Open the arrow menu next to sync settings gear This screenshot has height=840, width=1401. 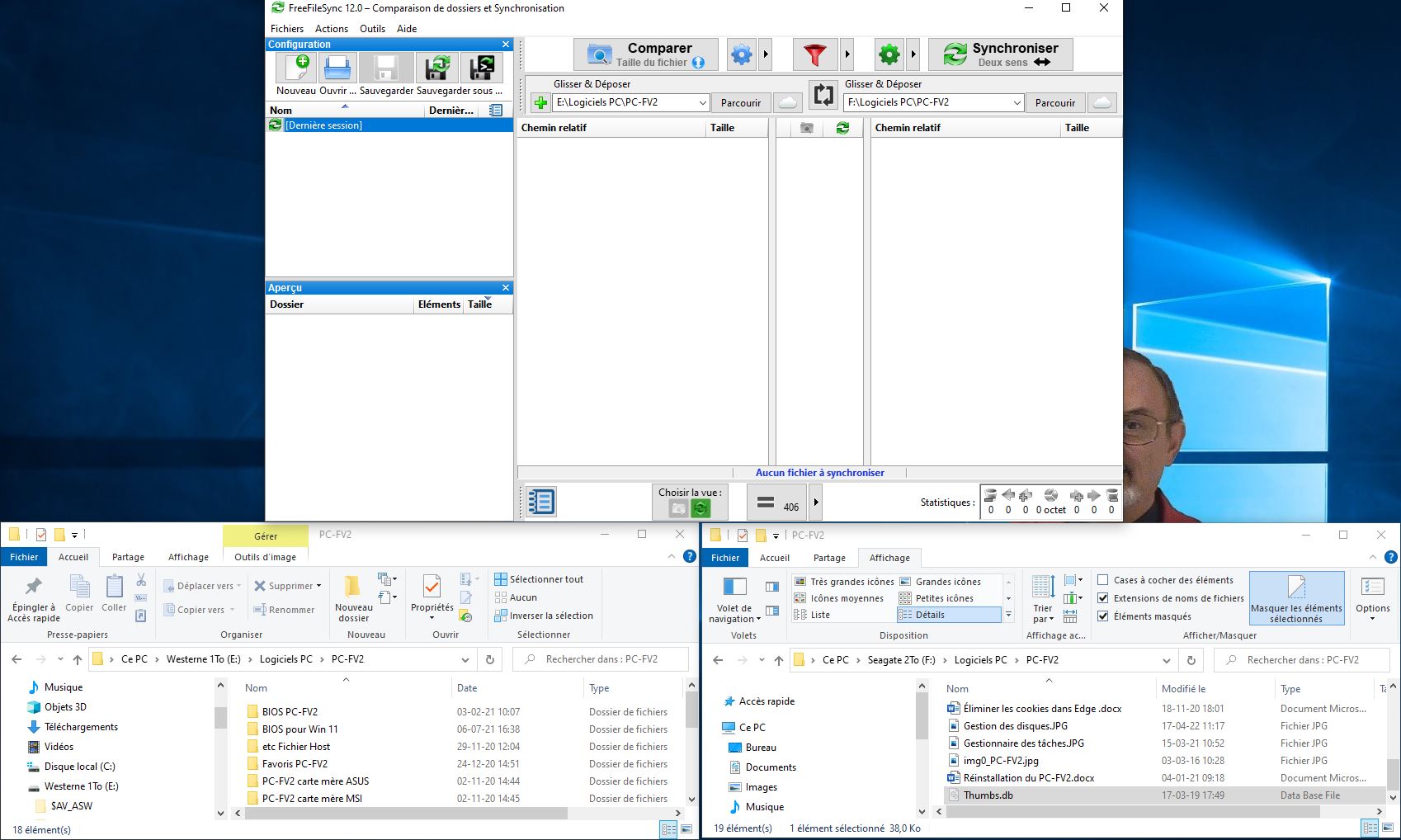pyautogui.click(x=913, y=54)
